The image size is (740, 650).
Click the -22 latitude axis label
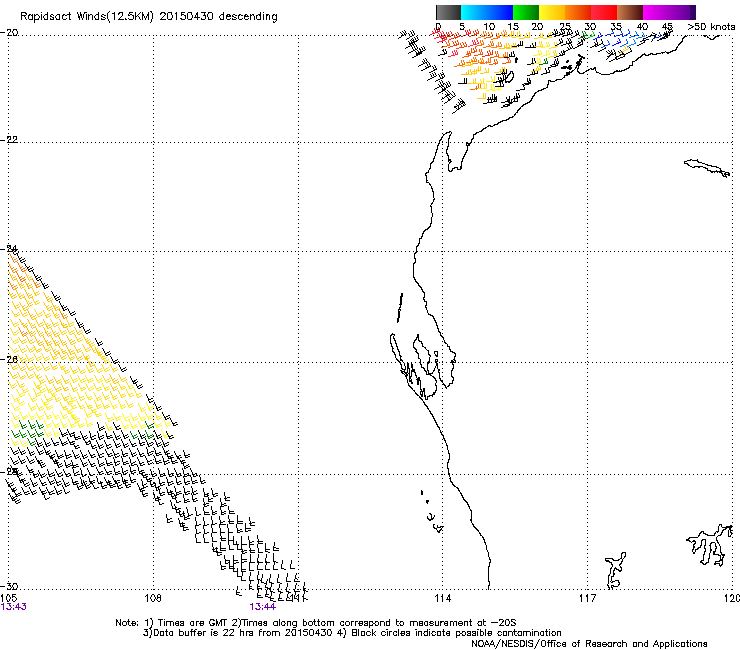(9, 140)
